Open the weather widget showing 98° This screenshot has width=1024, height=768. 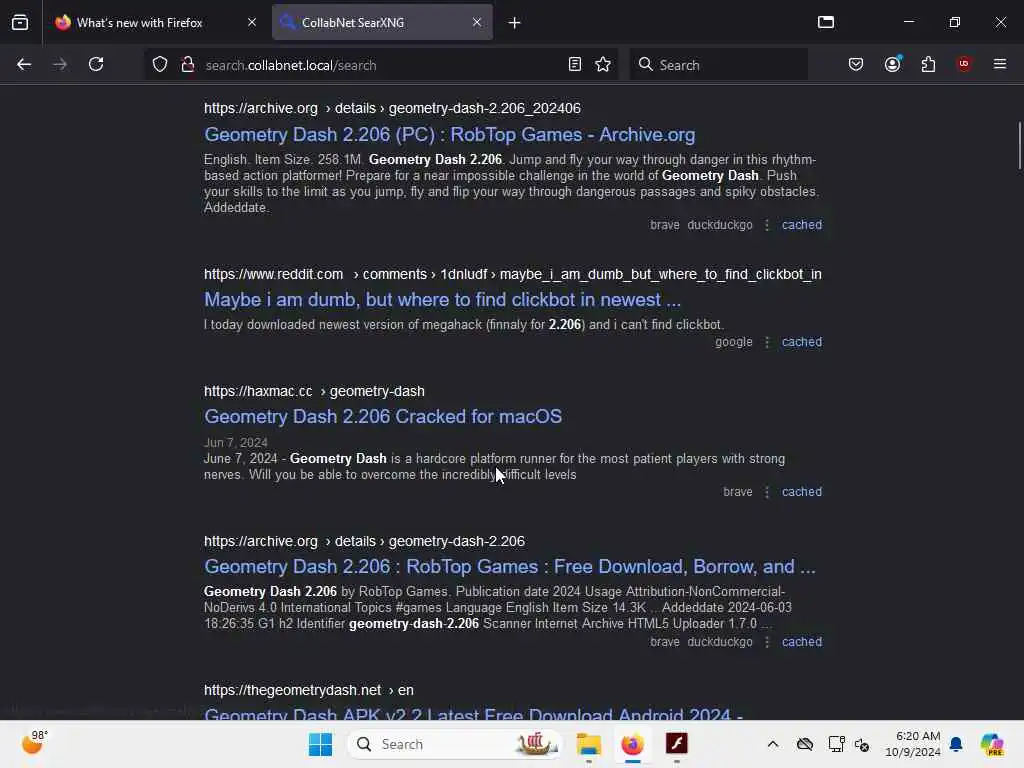tap(35, 744)
